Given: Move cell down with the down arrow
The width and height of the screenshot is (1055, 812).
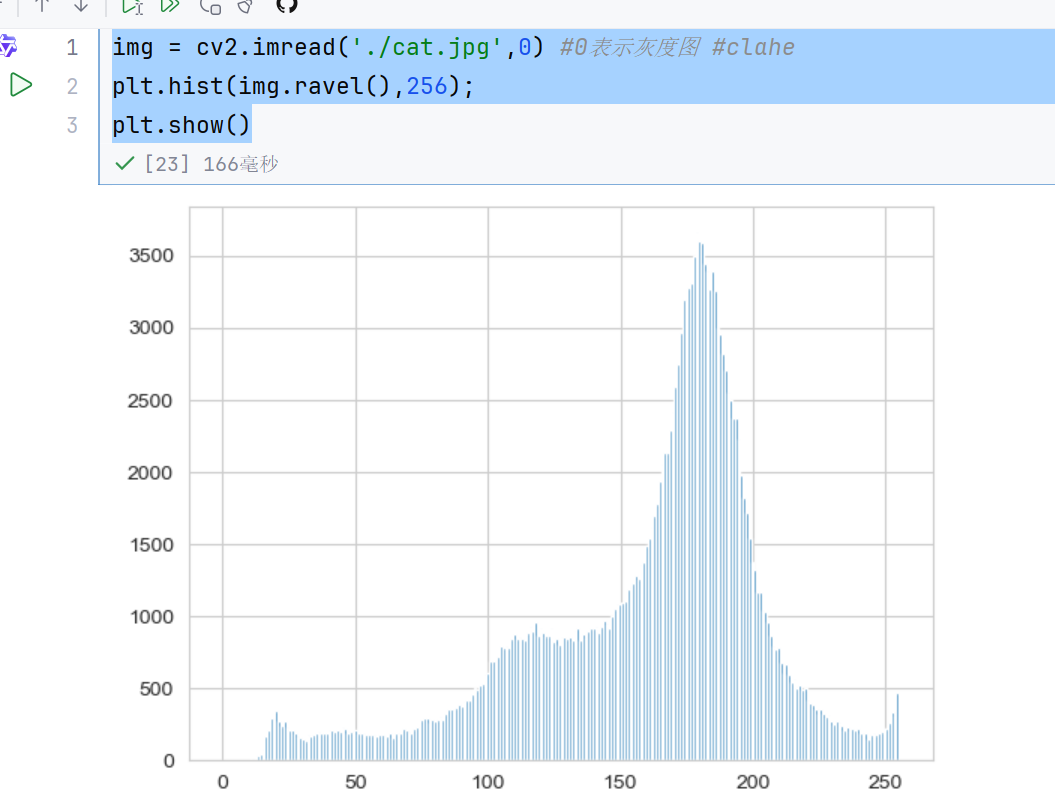Looking at the screenshot, I should pos(81,5).
